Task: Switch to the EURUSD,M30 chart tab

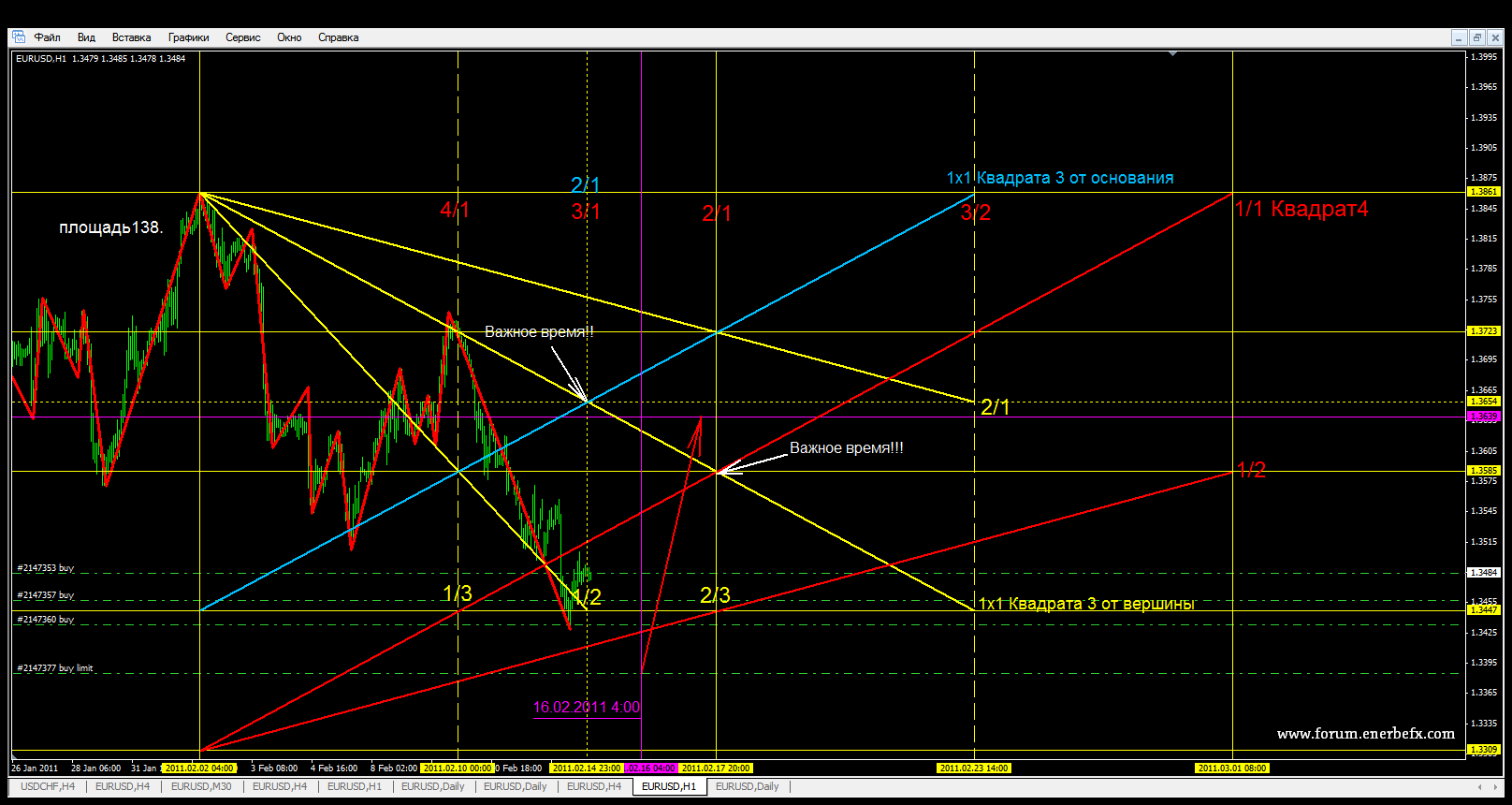Action: pyautogui.click(x=201, y=786)
